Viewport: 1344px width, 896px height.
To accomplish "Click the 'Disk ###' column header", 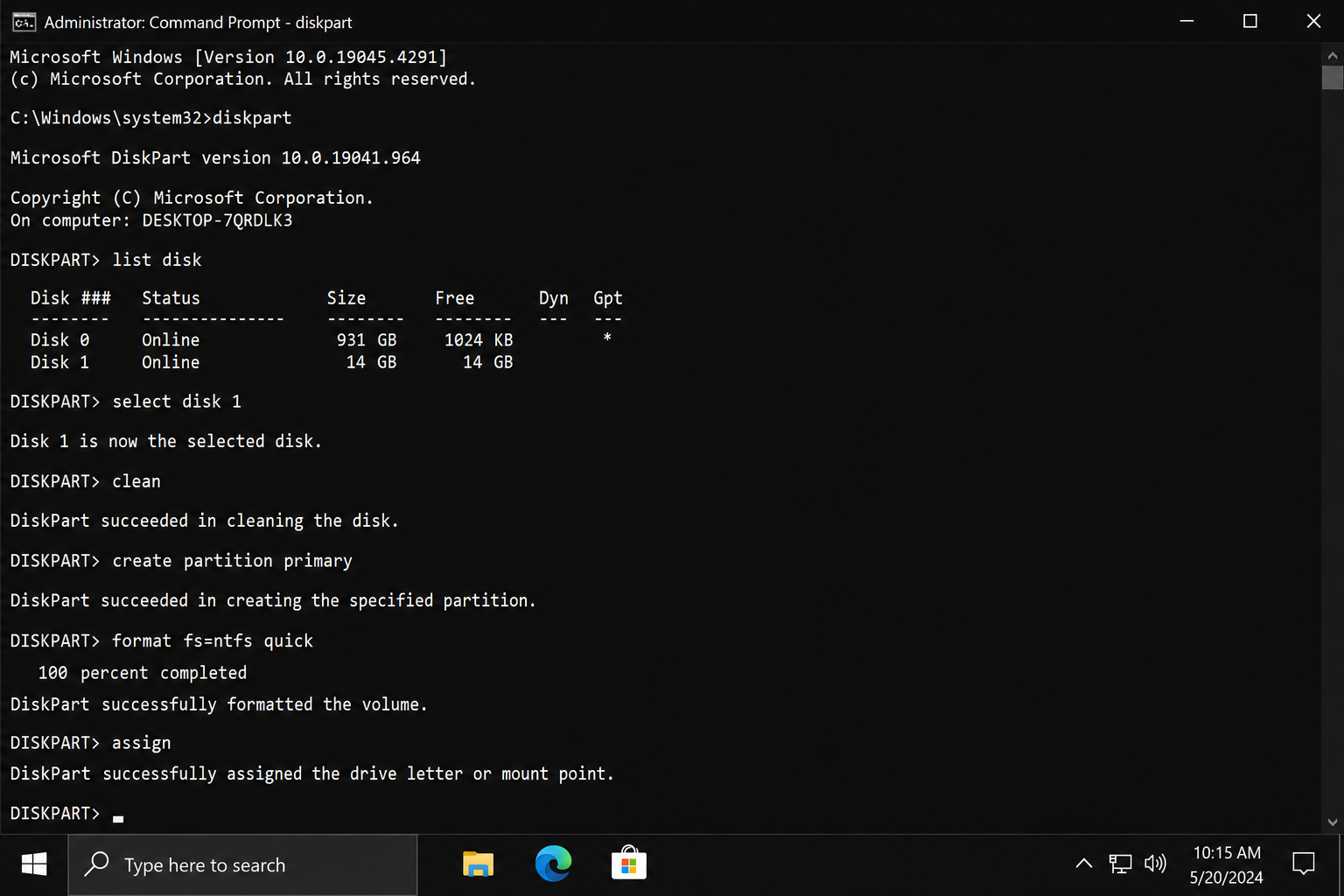I will tap(71, 298).
